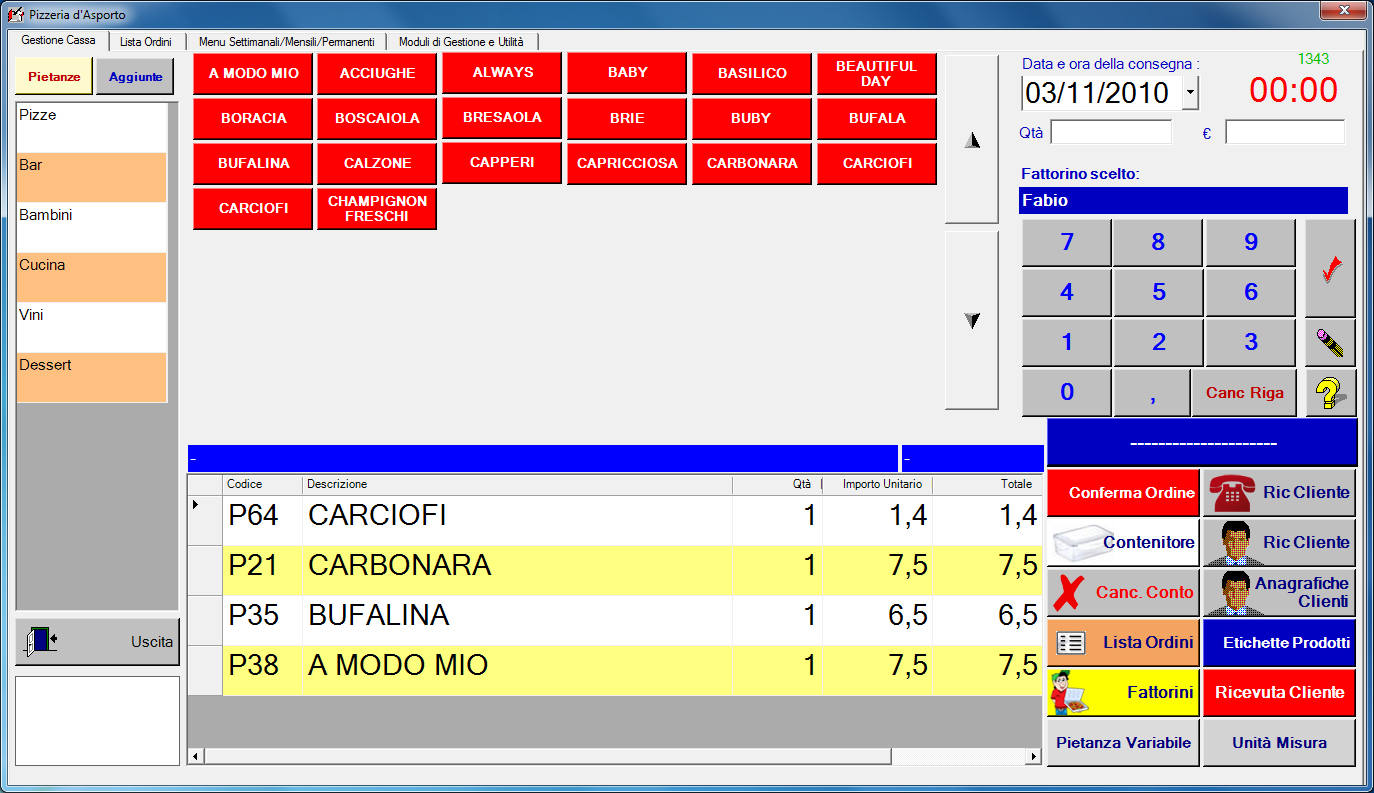
Task: Select the P35 BUFALINA order row
Action: click(615, 620)
